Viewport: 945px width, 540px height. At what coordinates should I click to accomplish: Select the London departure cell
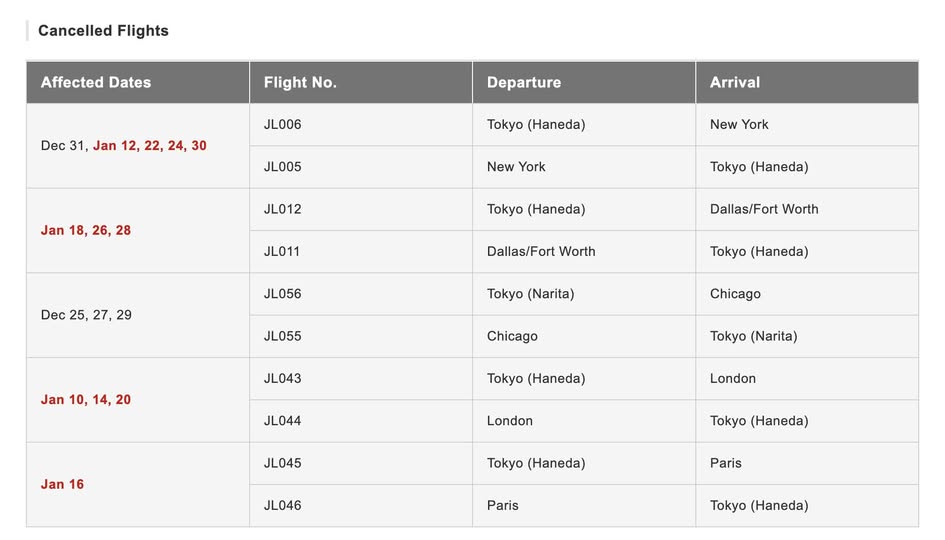(x=510, y=421)
